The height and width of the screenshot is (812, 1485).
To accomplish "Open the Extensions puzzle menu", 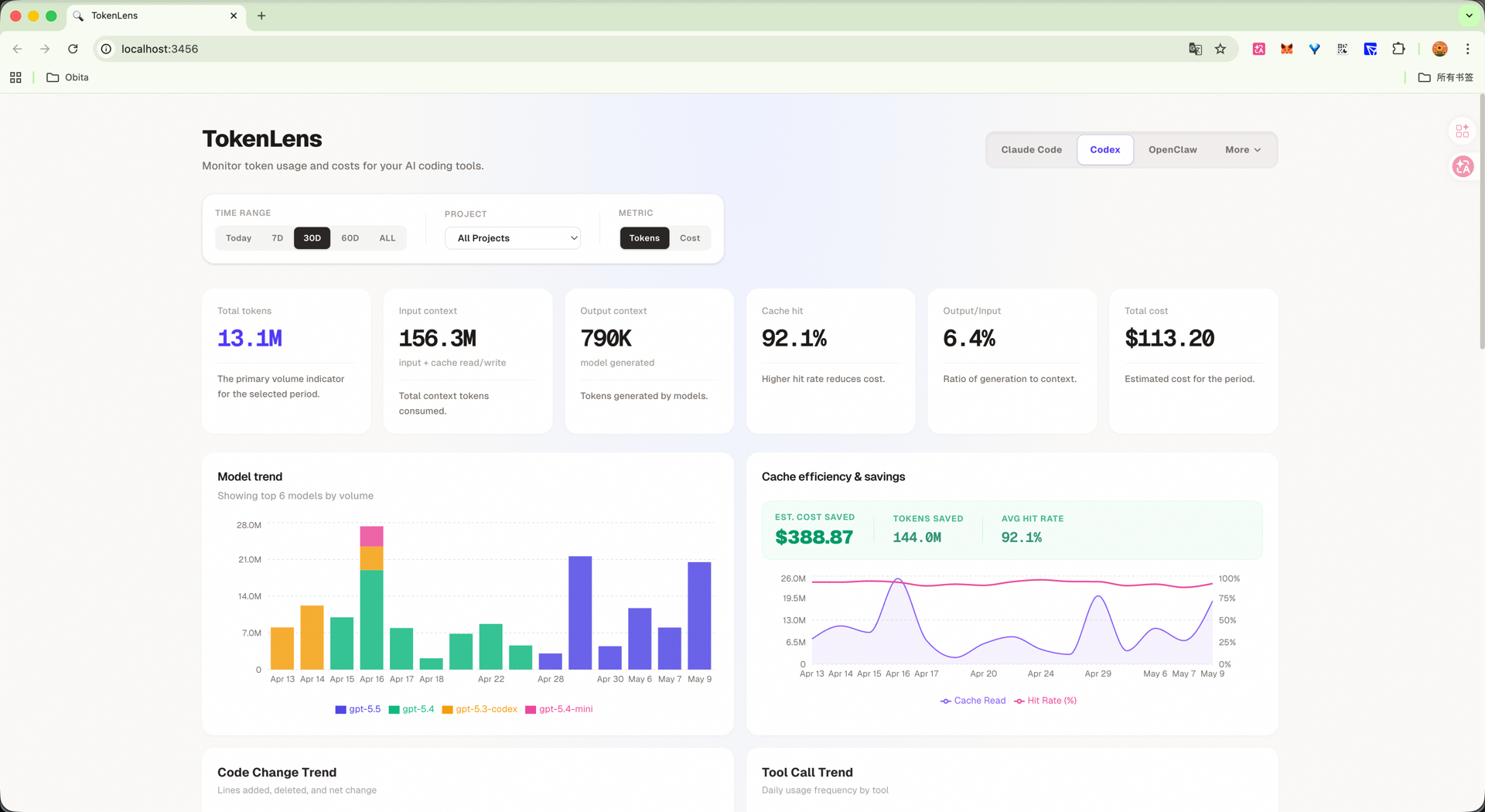I will [1398, 49].
